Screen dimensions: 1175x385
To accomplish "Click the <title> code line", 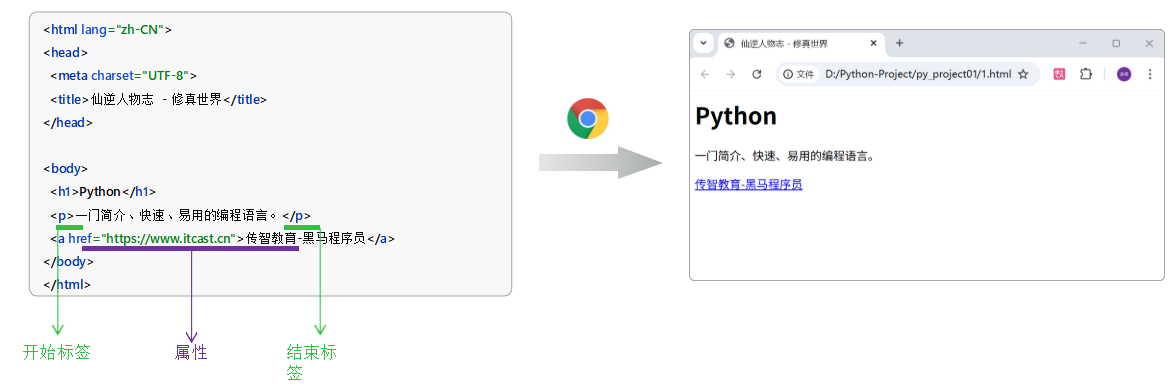I will tap(158, 99).
